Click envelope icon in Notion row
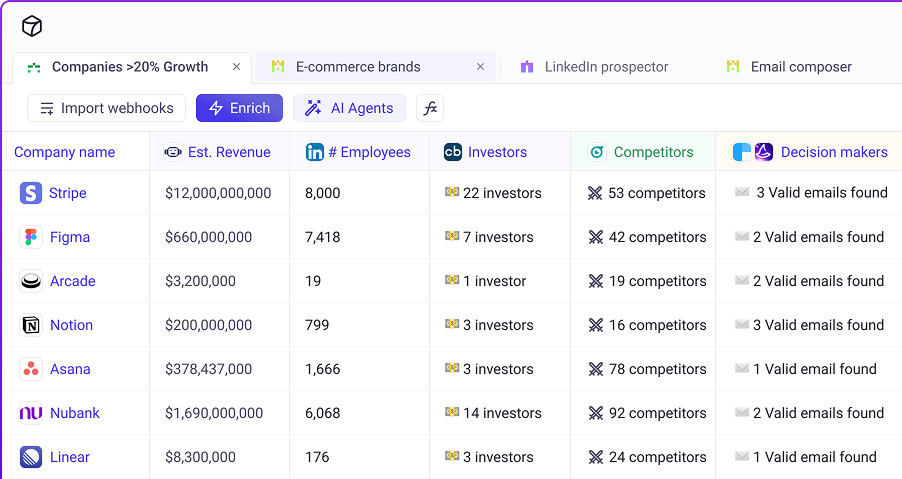The height and width of the screenshot is (479, 902). pos(742,324)
